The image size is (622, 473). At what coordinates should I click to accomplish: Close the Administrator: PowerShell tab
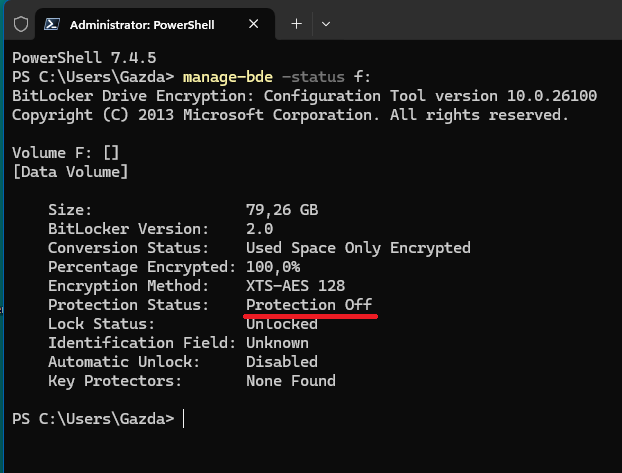click(x=253, y=24)
